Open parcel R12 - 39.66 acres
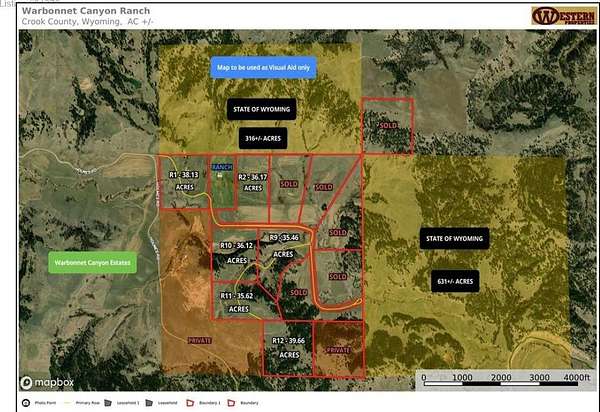This screenshot has height=412, width=600. coord(289,347)
